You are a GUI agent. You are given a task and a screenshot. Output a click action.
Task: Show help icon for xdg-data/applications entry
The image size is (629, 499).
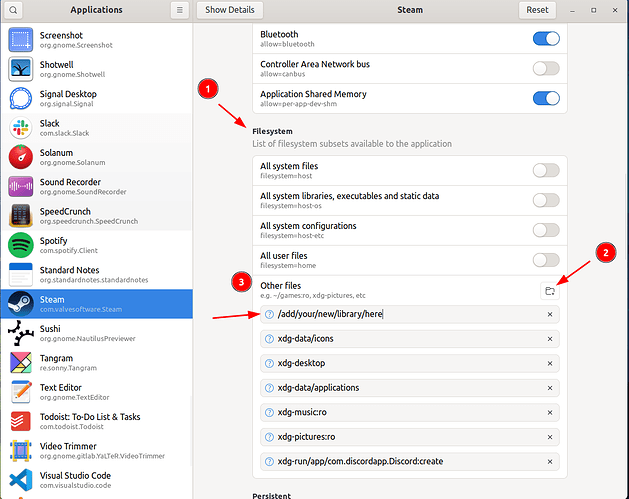270,388
